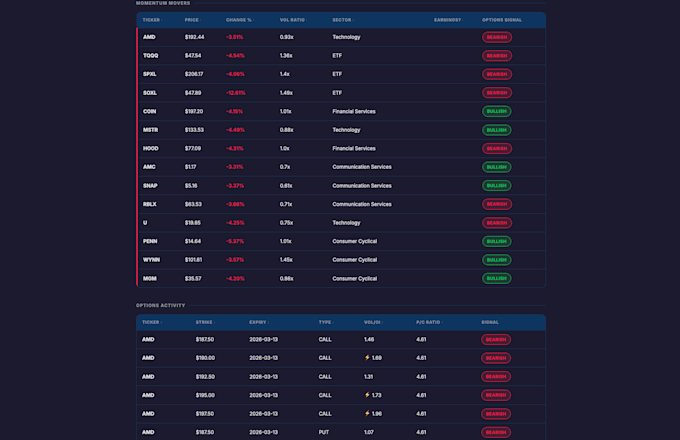The width and height of the screenshot is (680, 440).
Task: Click the Bullish badge in SNAP row
Action: [x=497, y=186]
